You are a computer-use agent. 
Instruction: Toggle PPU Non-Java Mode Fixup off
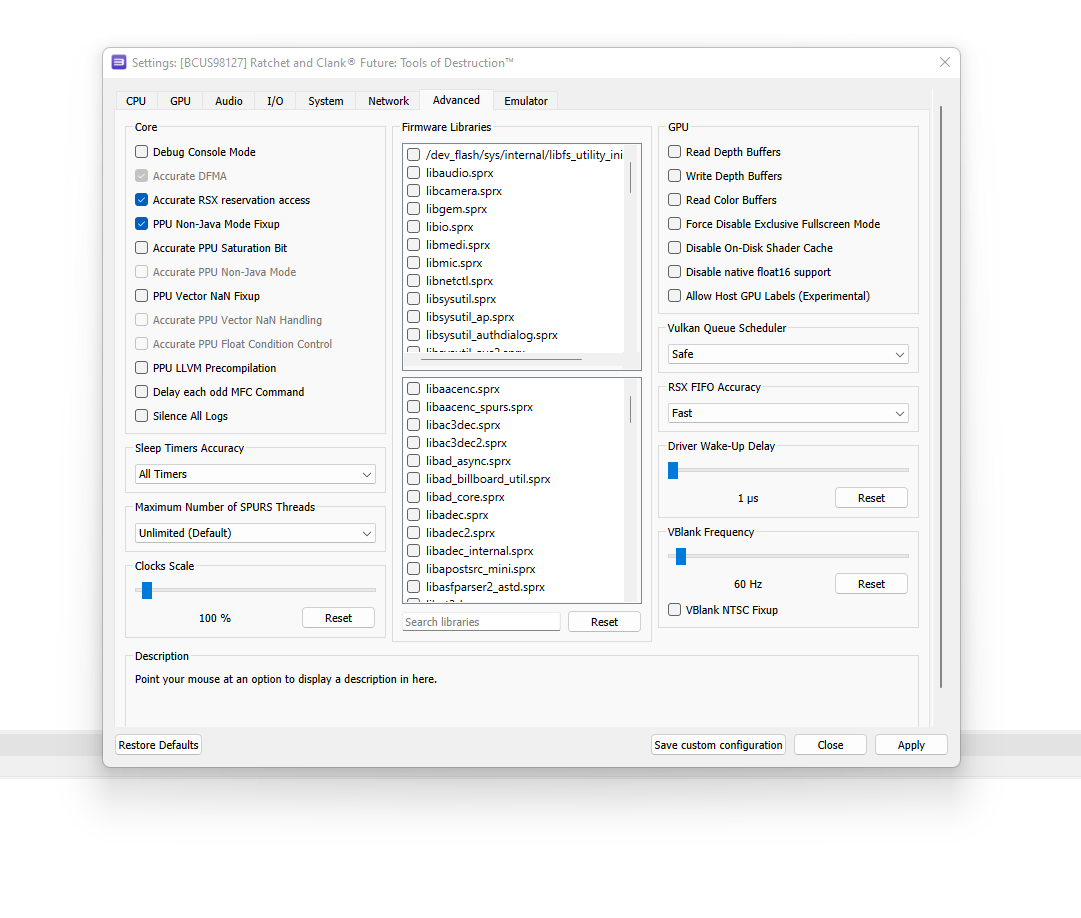141,224
